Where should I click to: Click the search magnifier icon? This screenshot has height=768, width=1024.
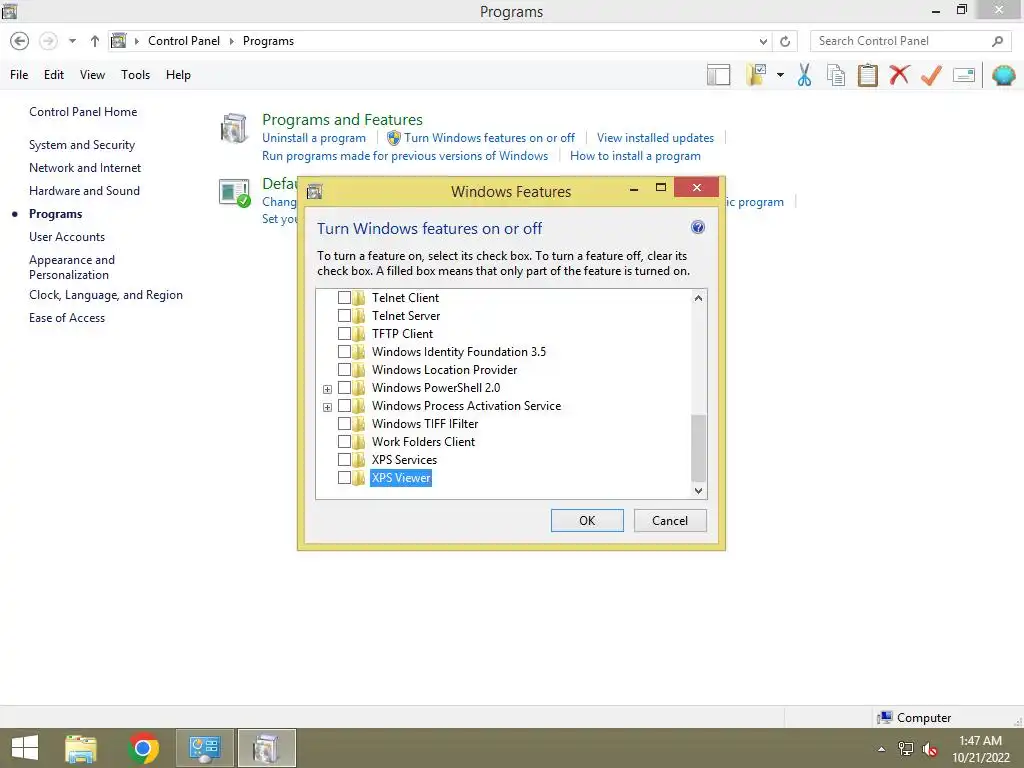pos(997,41)
